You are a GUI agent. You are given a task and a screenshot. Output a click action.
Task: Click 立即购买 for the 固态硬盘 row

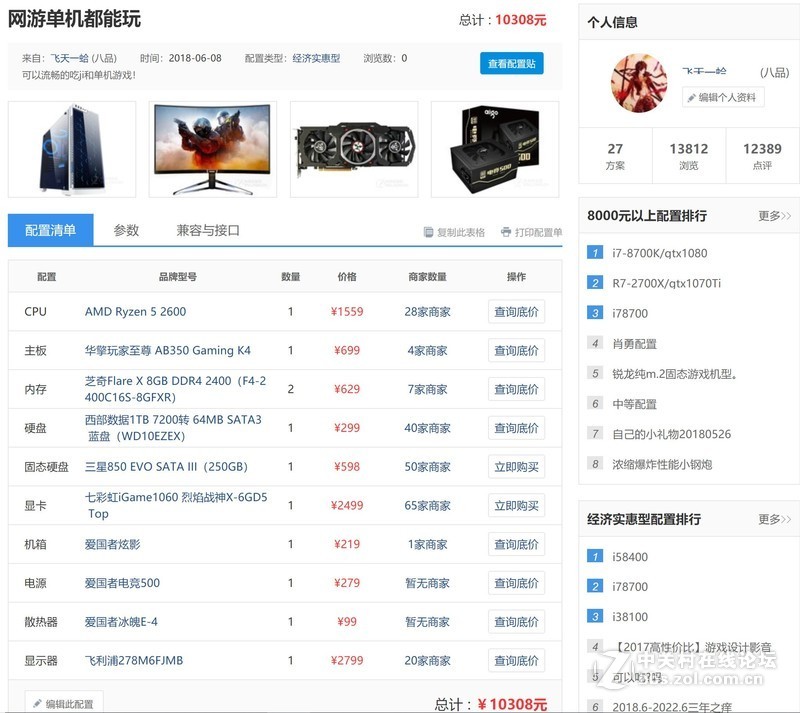(516, 467)
